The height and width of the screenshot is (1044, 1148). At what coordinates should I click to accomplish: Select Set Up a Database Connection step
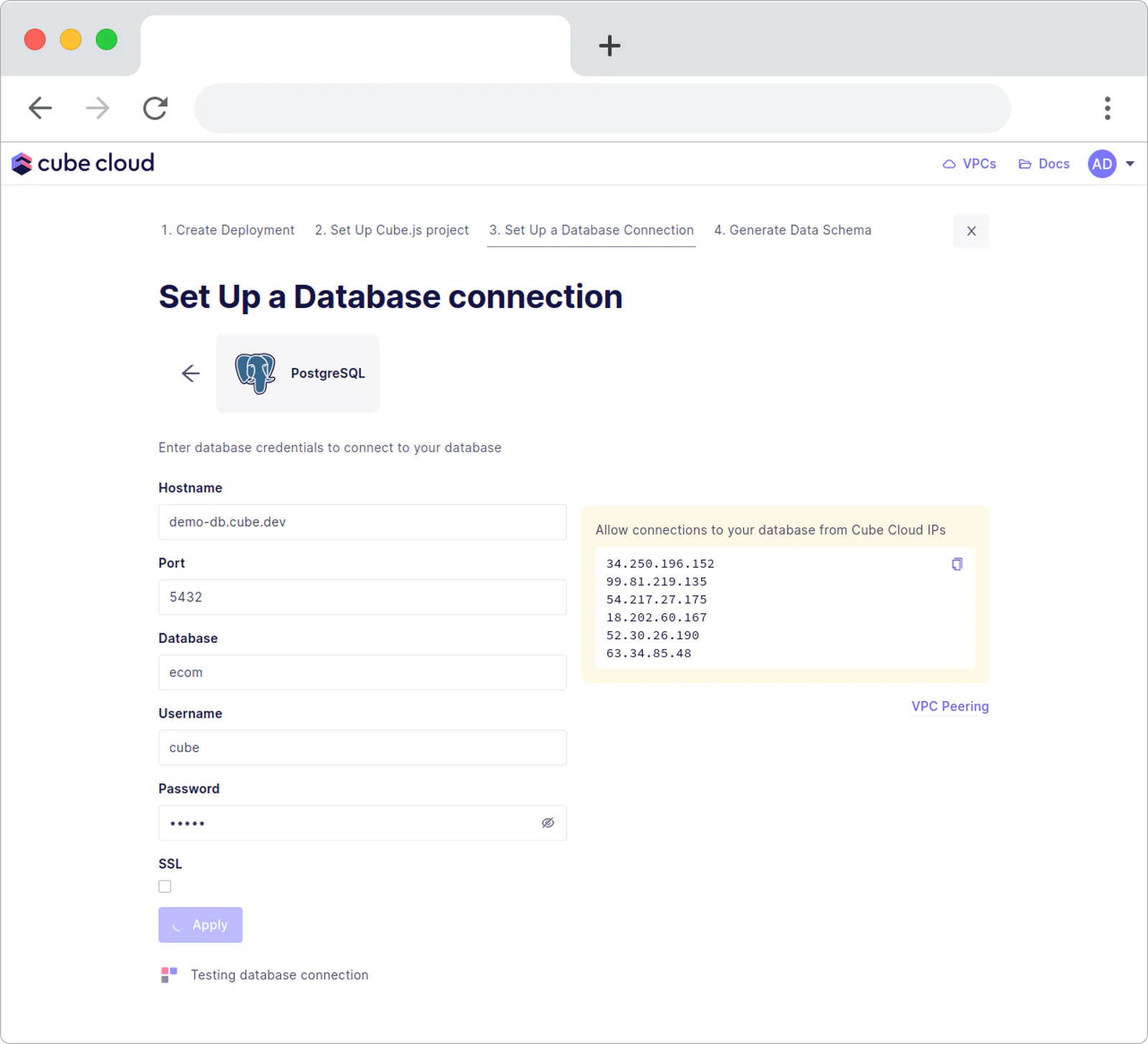coord(591,230)
